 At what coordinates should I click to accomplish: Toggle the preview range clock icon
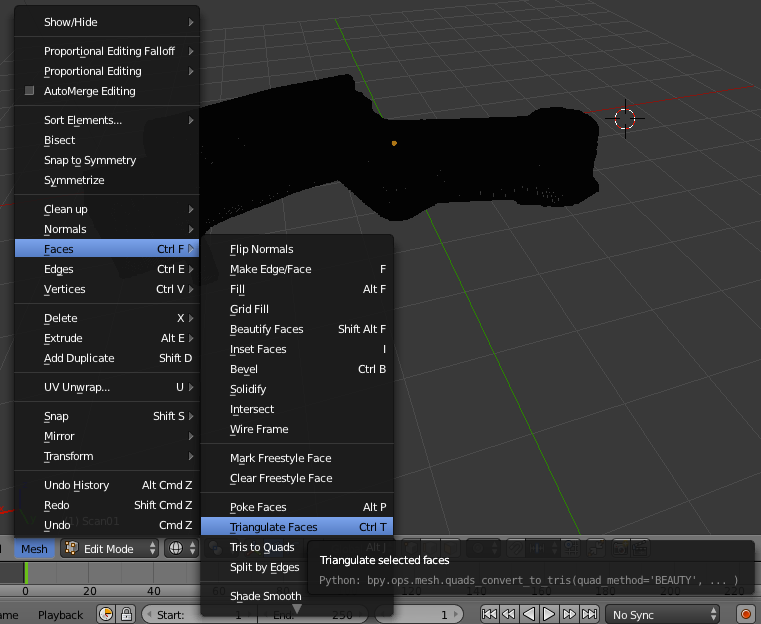point(106,614)
